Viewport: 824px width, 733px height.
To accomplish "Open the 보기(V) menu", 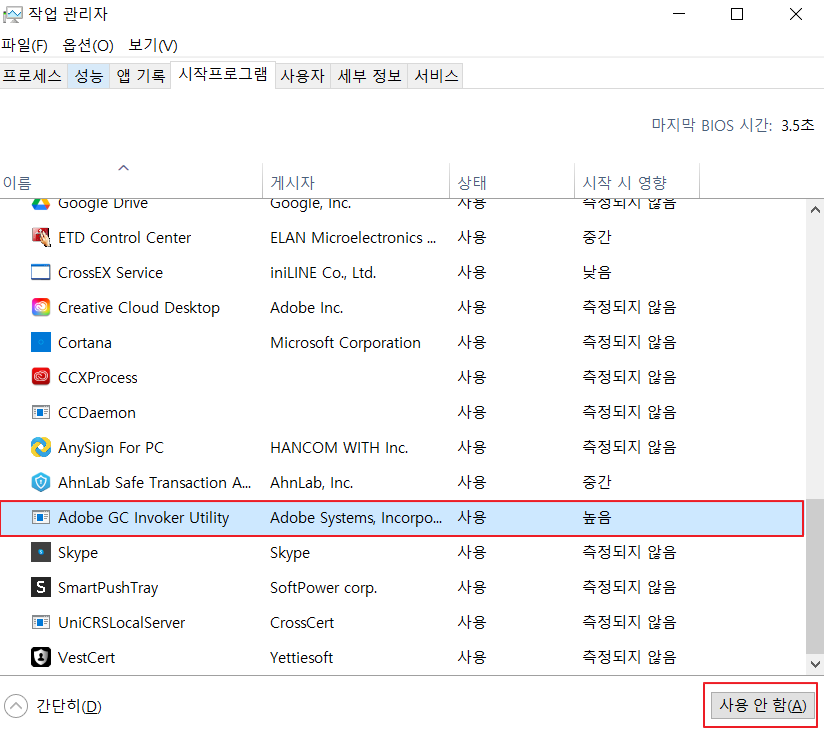I will [x=153, y=45].
